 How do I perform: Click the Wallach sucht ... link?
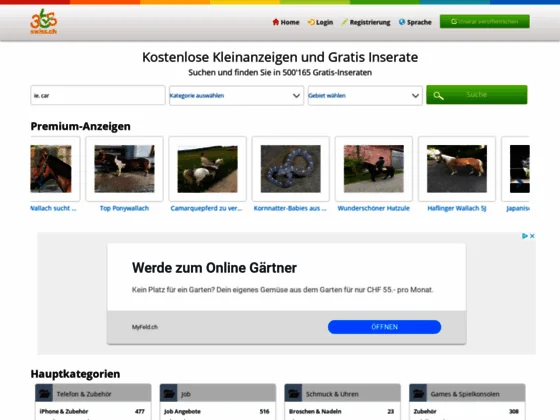coord(54,208)
